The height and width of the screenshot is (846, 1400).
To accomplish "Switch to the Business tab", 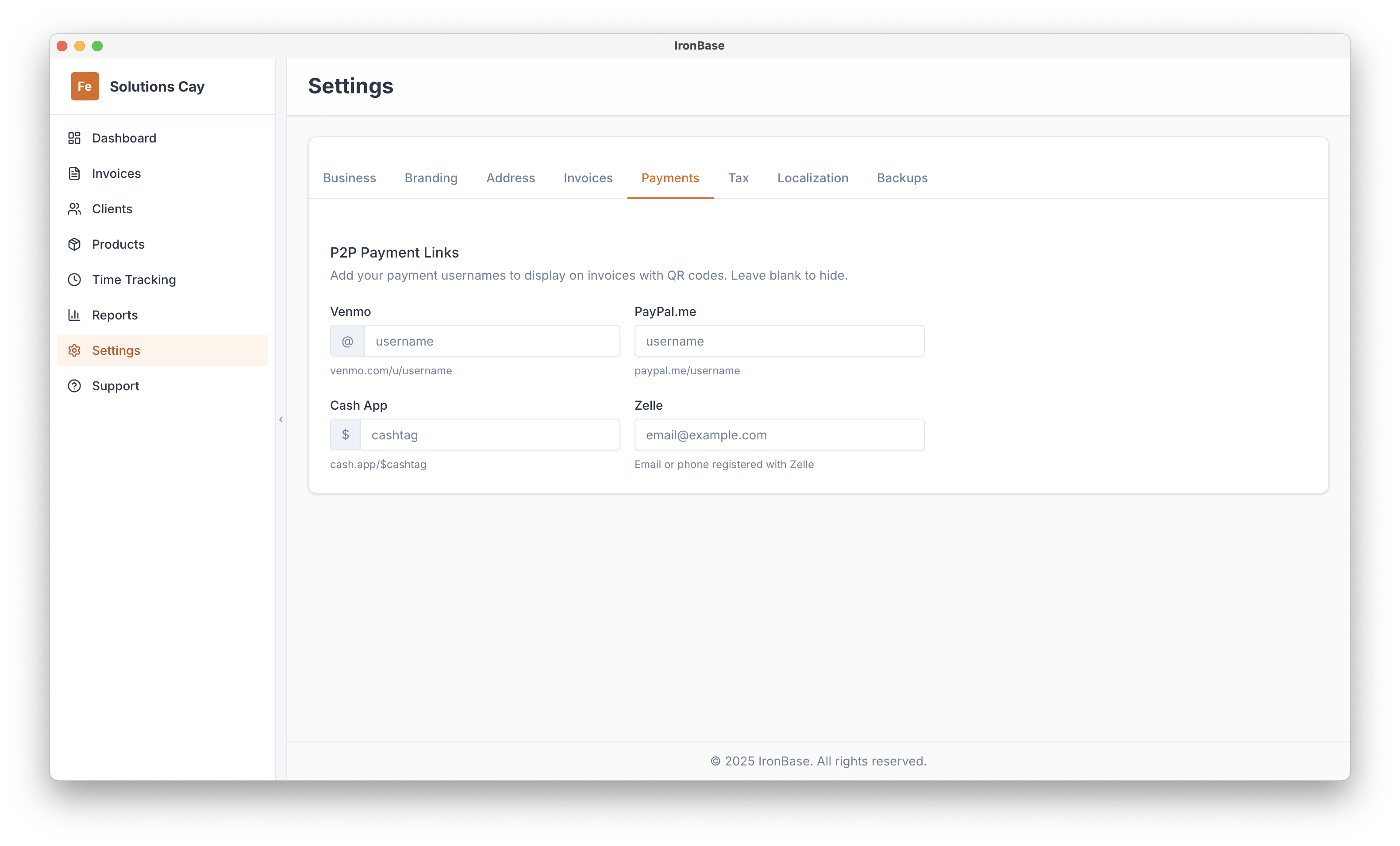I will [x=349, y=178].
